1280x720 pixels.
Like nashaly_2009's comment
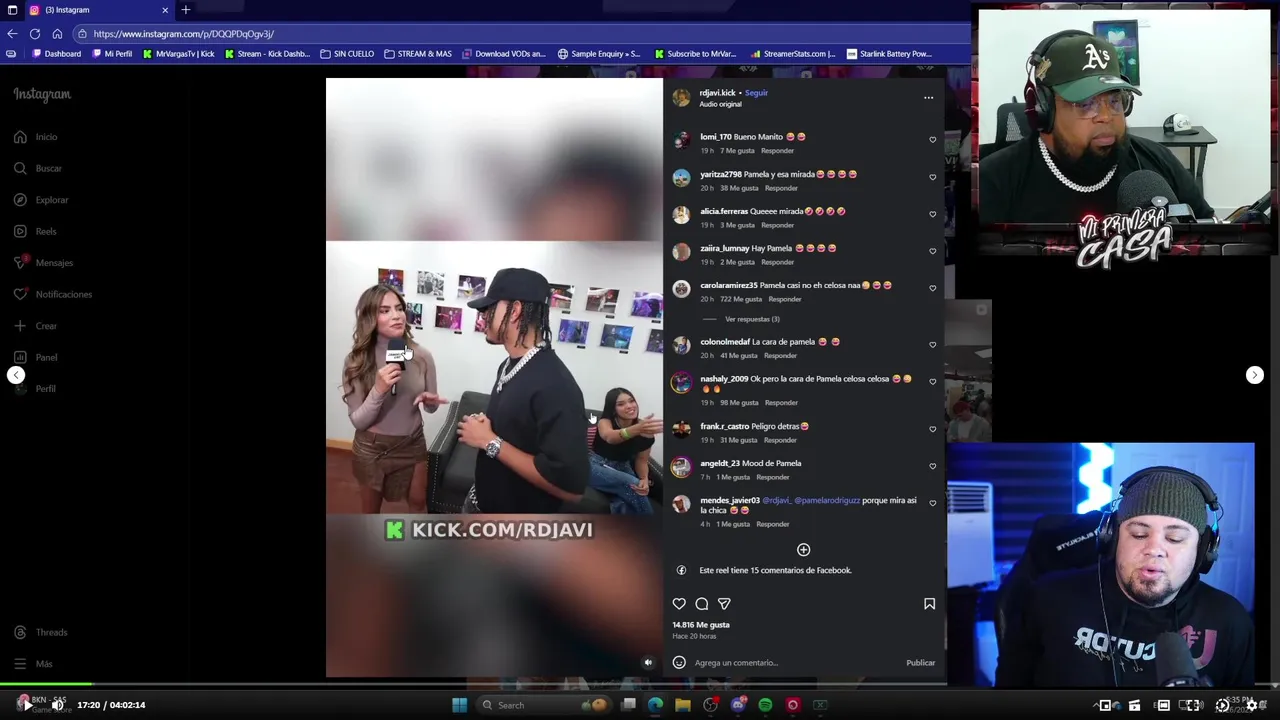pyautogui.click(x=933, y=382)
